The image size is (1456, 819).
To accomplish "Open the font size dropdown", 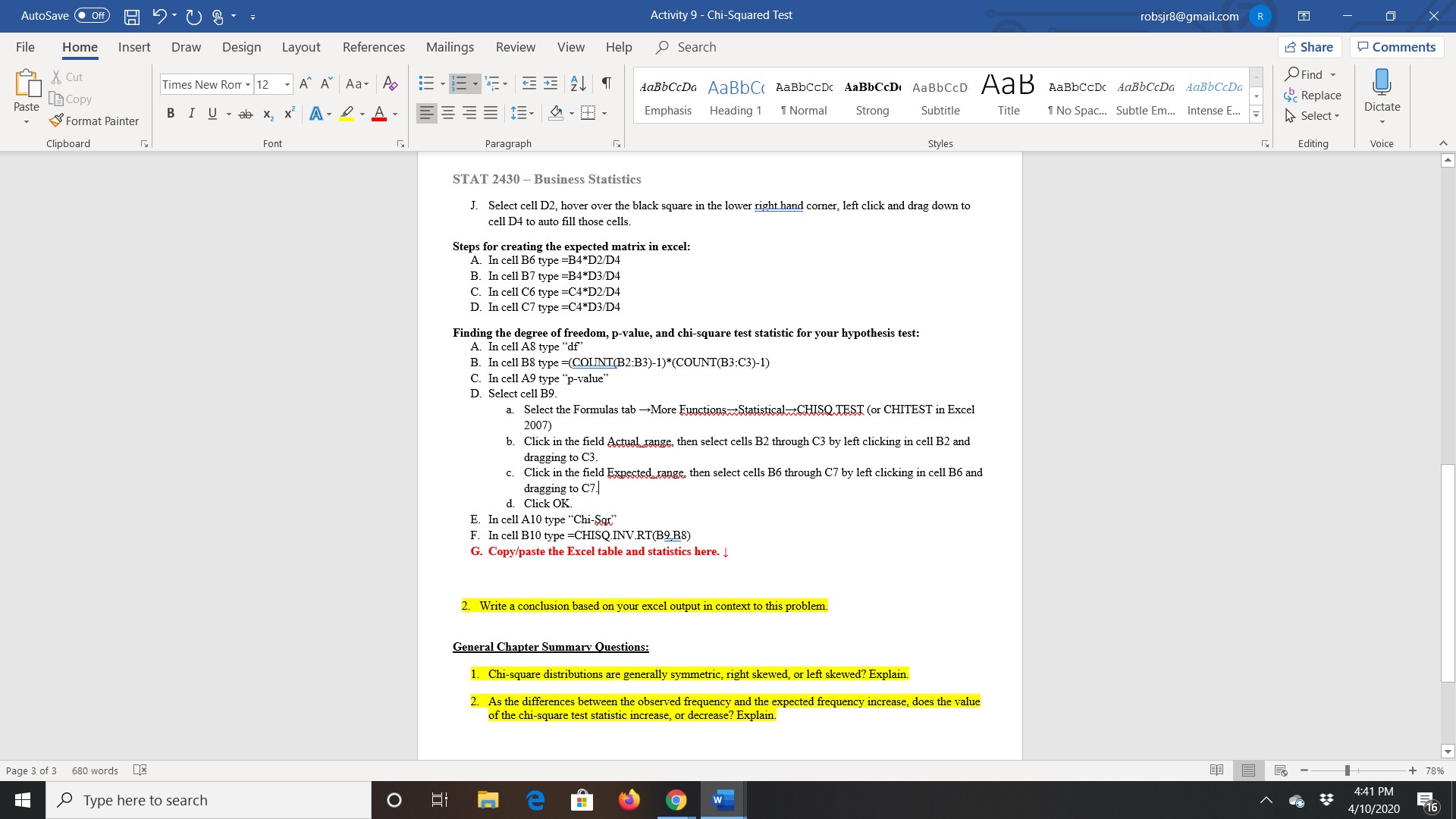I will pos(287,84).
